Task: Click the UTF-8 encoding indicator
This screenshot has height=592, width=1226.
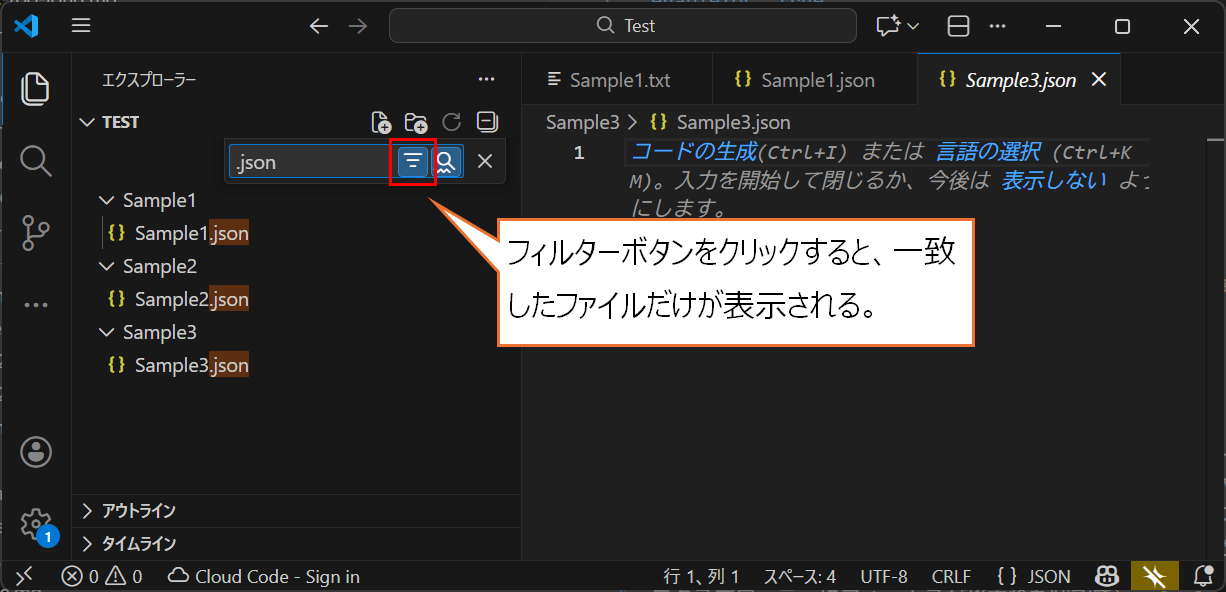Action: [884, 576]
